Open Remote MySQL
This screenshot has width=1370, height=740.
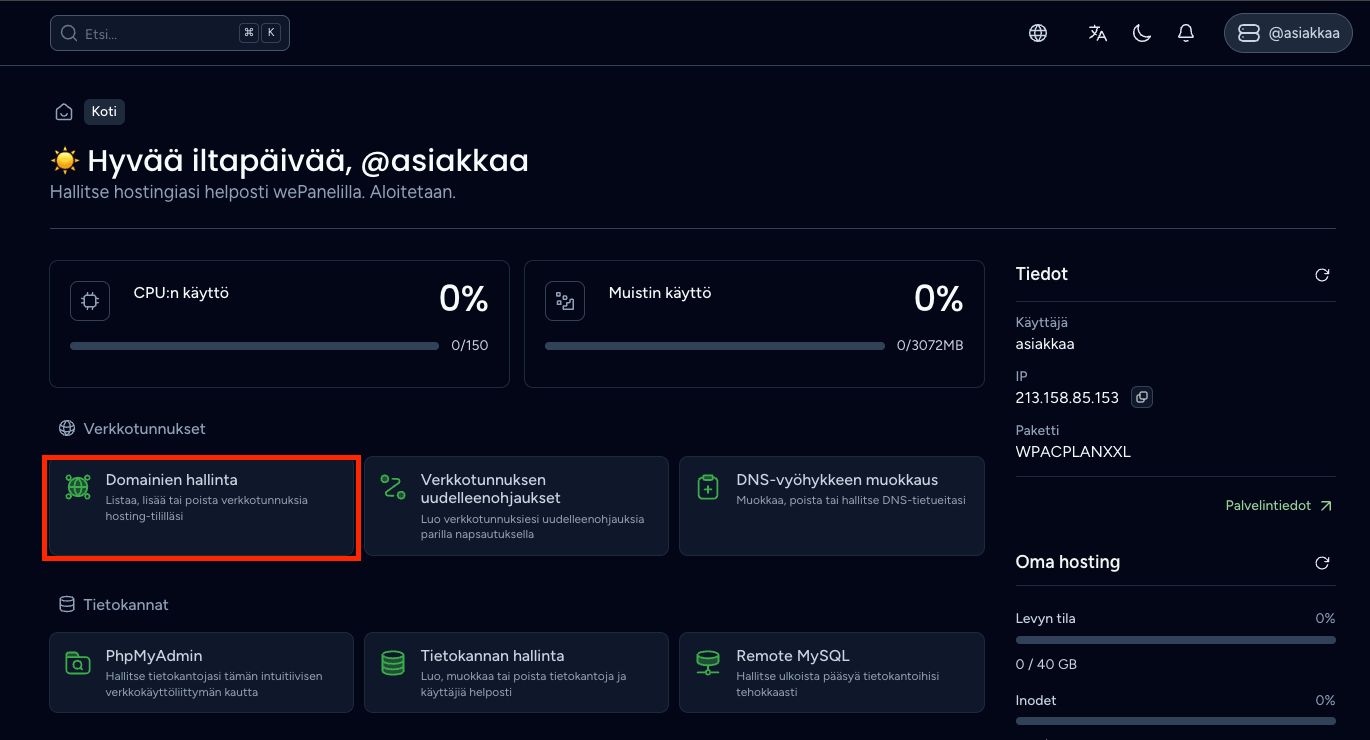coord(832,672)
